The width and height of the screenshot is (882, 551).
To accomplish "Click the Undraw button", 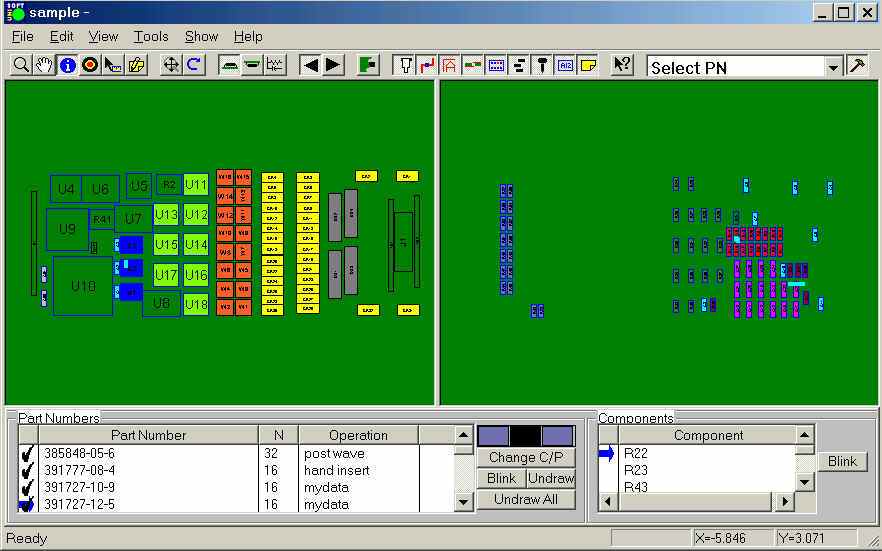I will [x=551, y=478].
